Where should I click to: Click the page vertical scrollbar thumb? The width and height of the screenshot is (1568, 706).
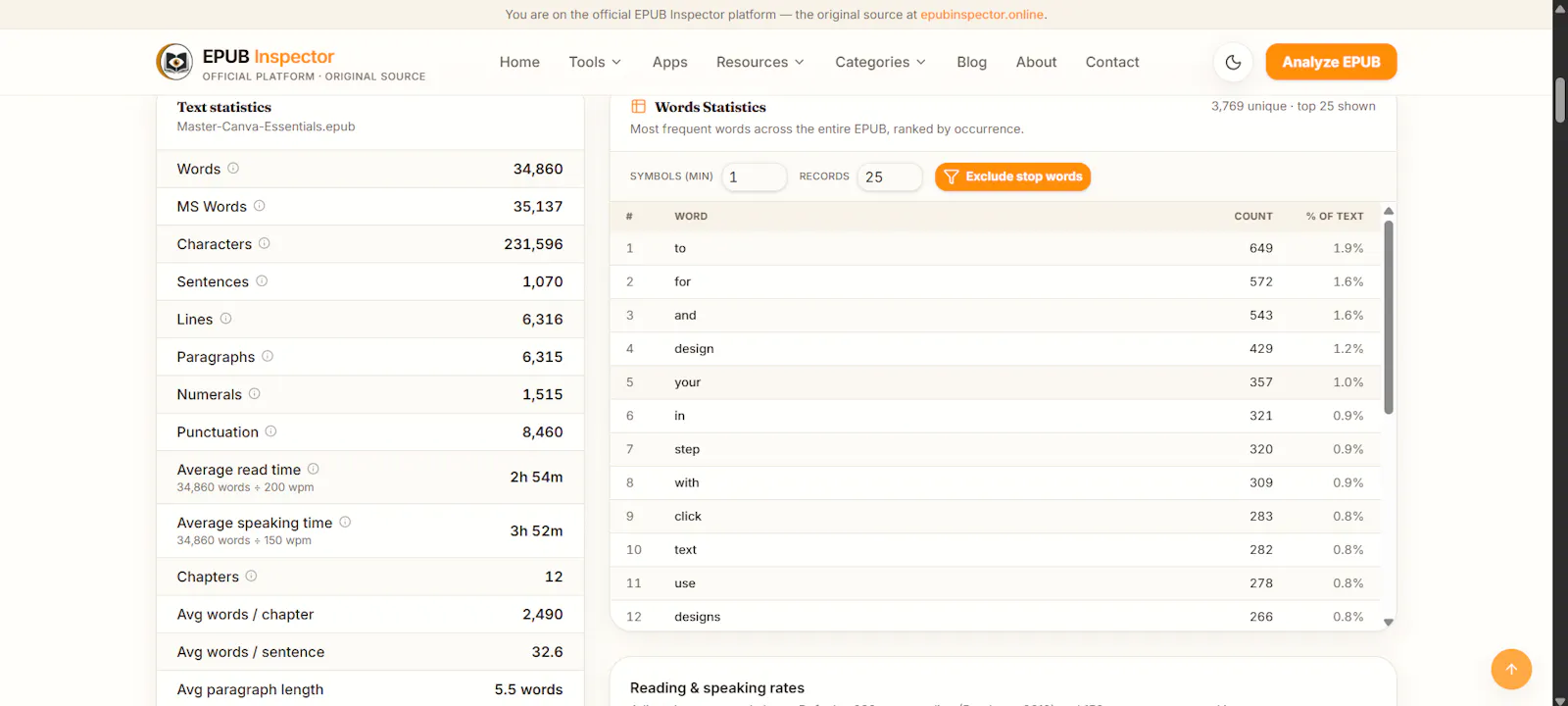pos(1560,99)
